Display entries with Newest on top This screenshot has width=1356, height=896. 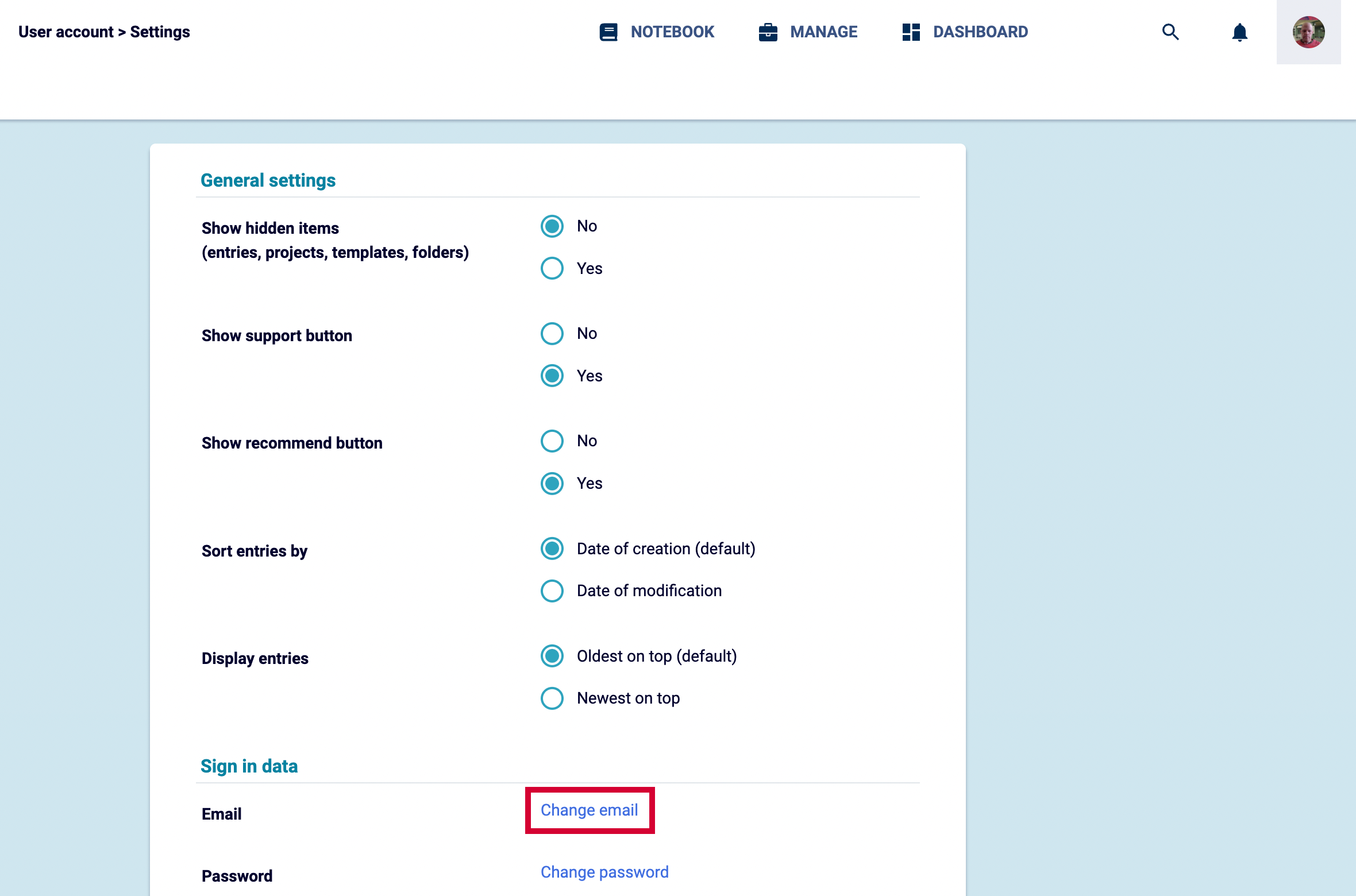coord(552,698)
